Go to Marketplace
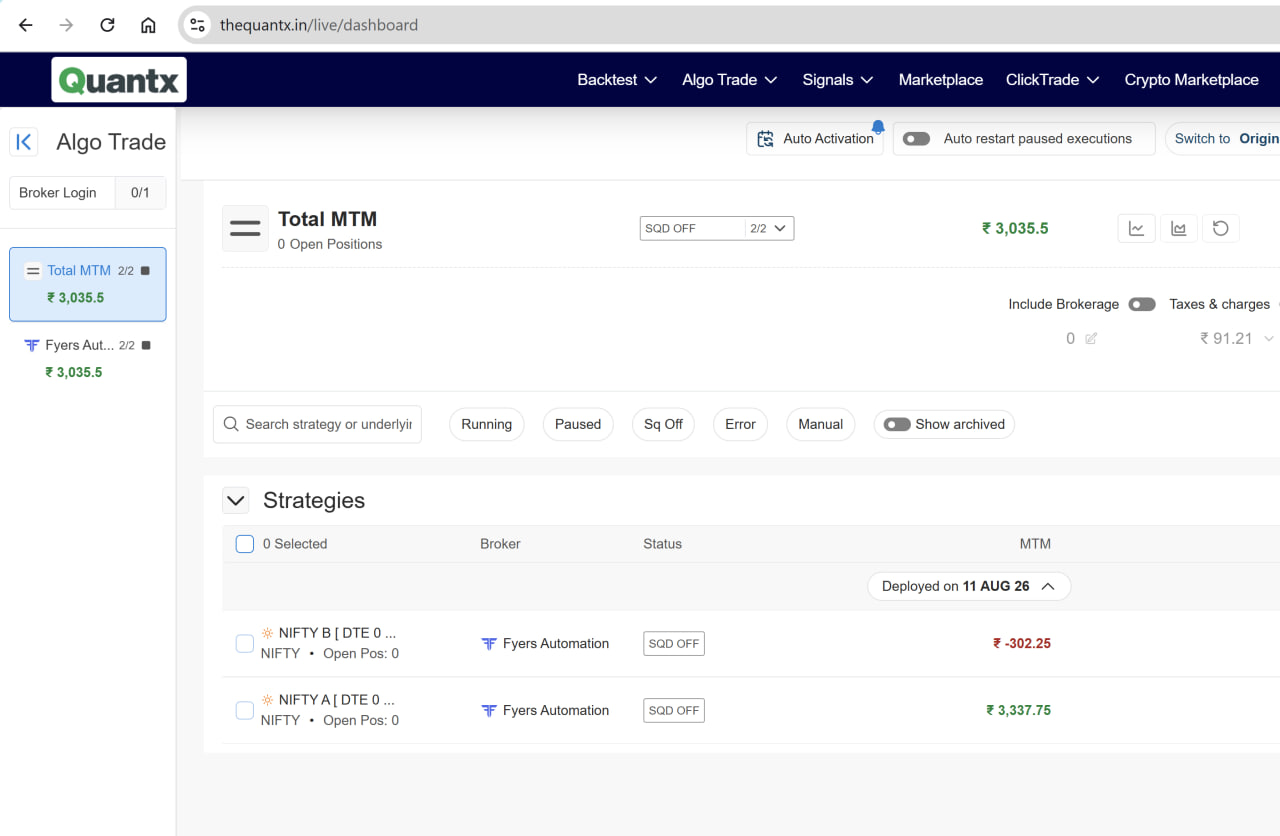The image size is (1280, 836). (x=941, y=80)
